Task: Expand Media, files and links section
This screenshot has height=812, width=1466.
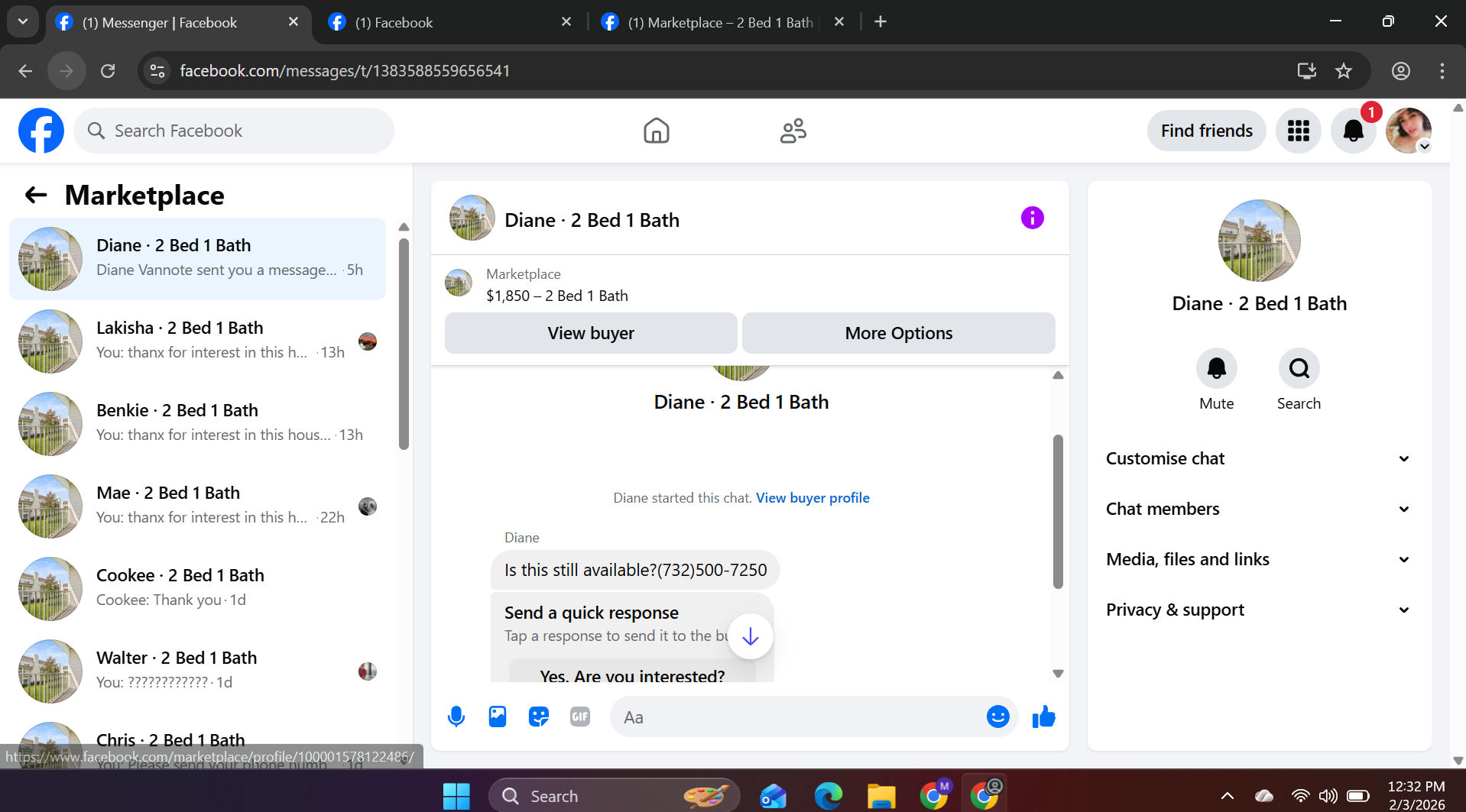Action: tap(1258, 559)
